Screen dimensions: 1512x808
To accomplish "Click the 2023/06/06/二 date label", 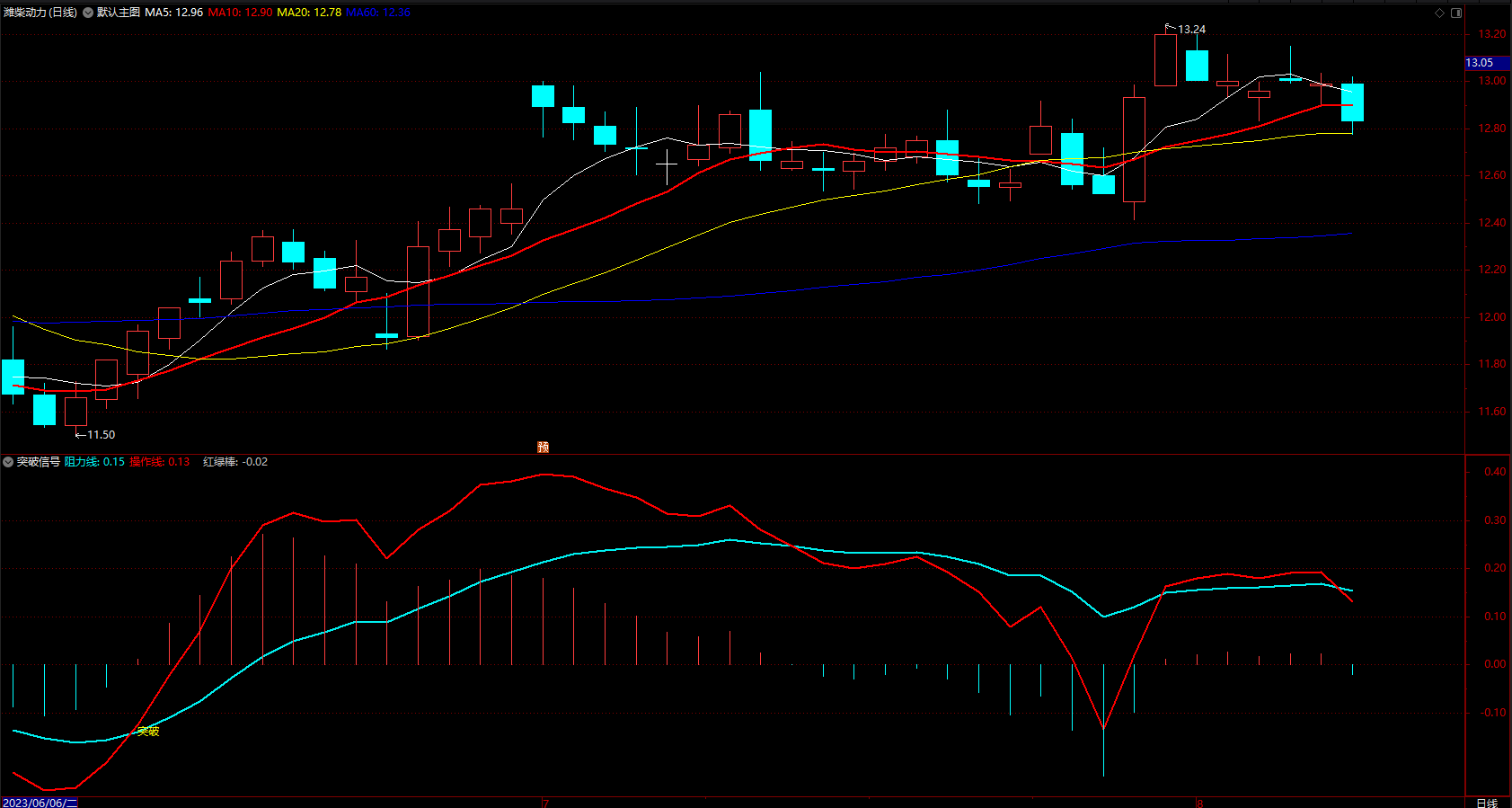I will [40, 803].
